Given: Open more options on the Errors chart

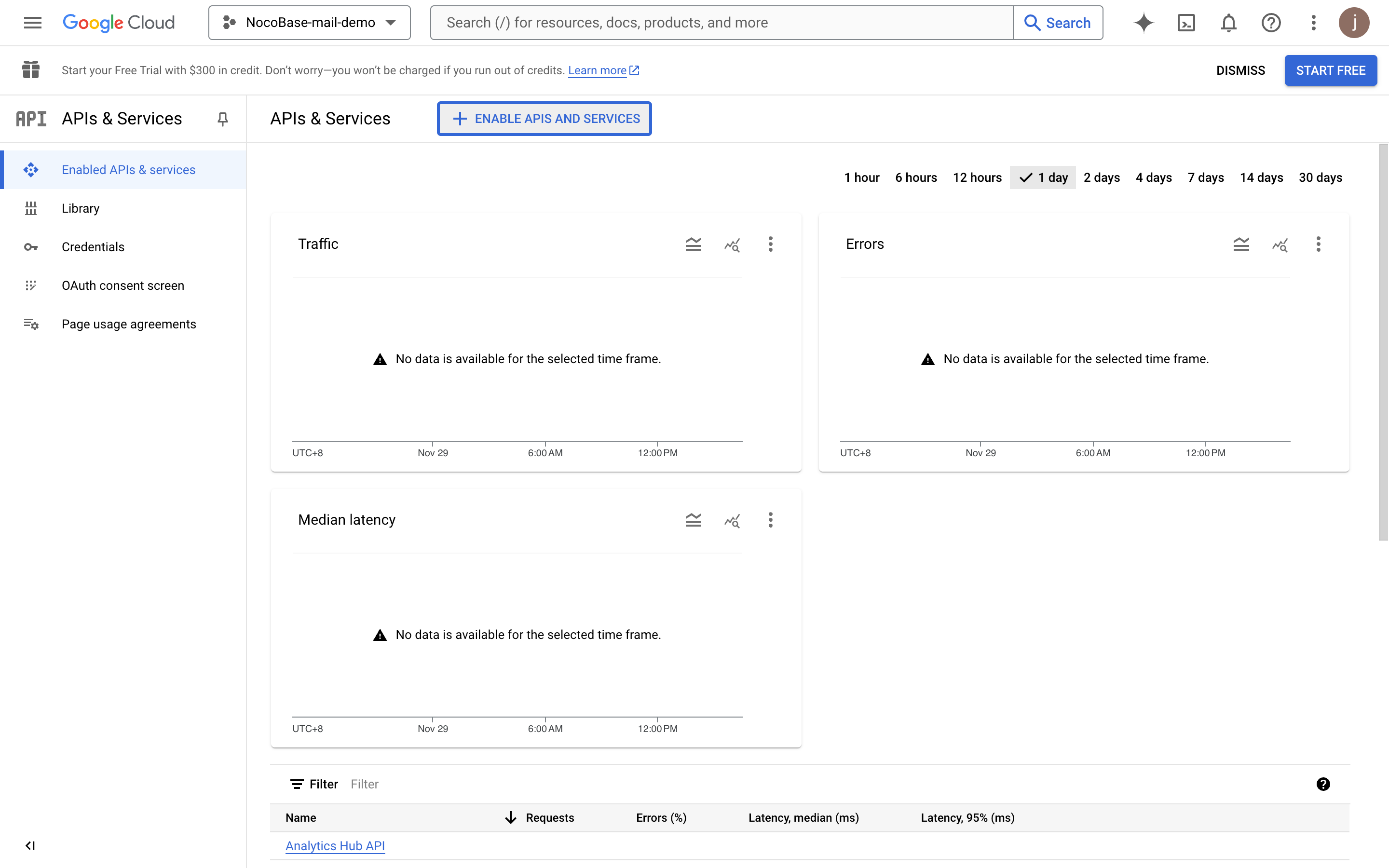Looking at the screenshot, I should tap(1318, 244).
